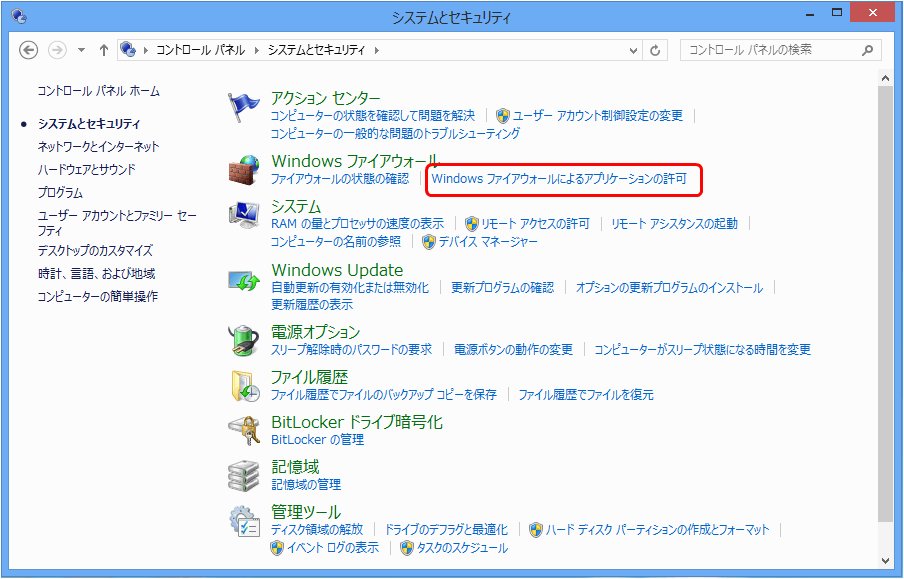Image resolution: width=904 pixels, height=579 pixels.
Task: Click 記憶域の管理
Action: click(306, 484)
